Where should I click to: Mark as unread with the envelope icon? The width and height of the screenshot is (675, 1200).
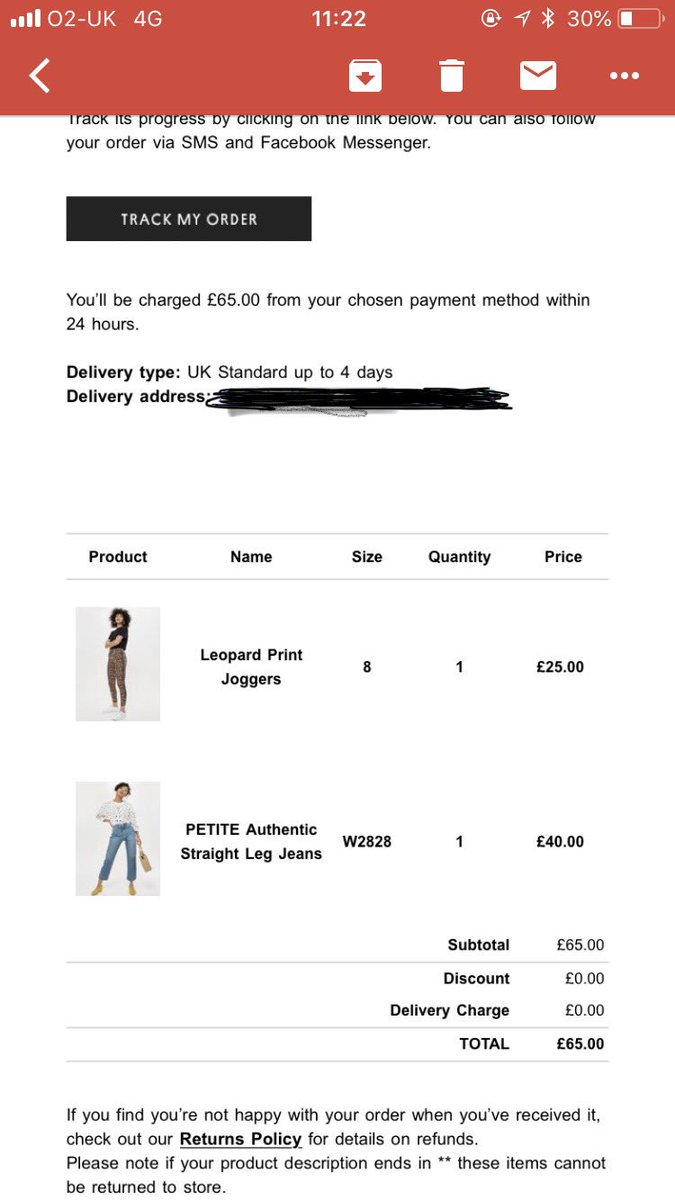point(538,76)
